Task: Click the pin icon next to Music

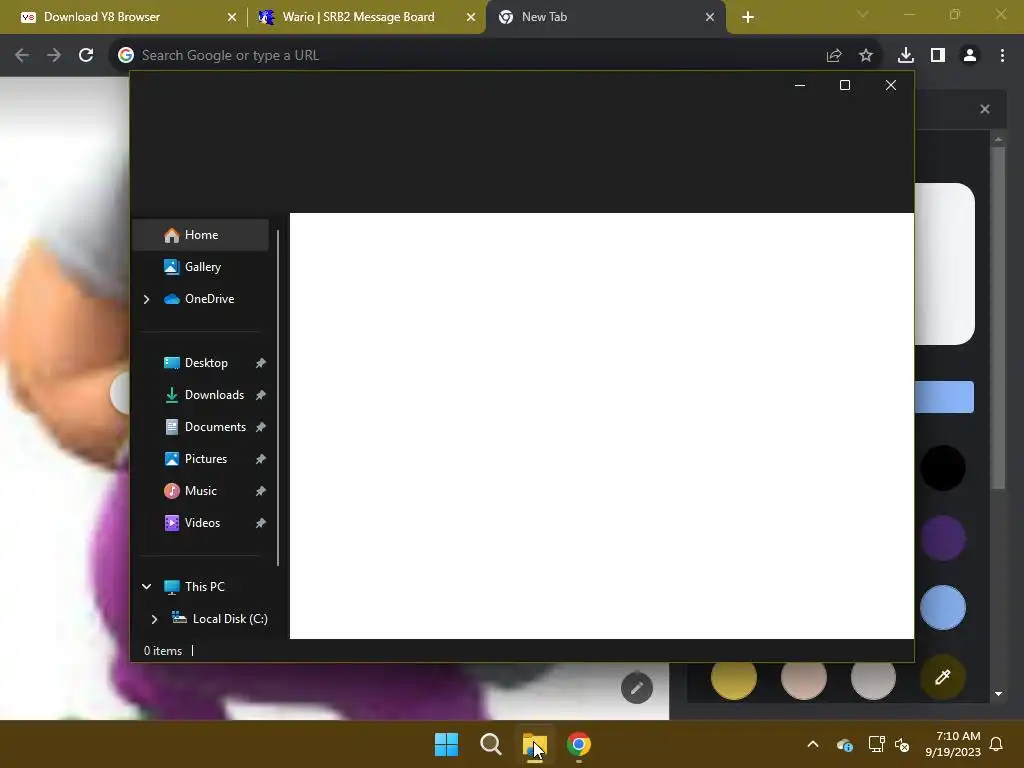Action: click(261, 491)
